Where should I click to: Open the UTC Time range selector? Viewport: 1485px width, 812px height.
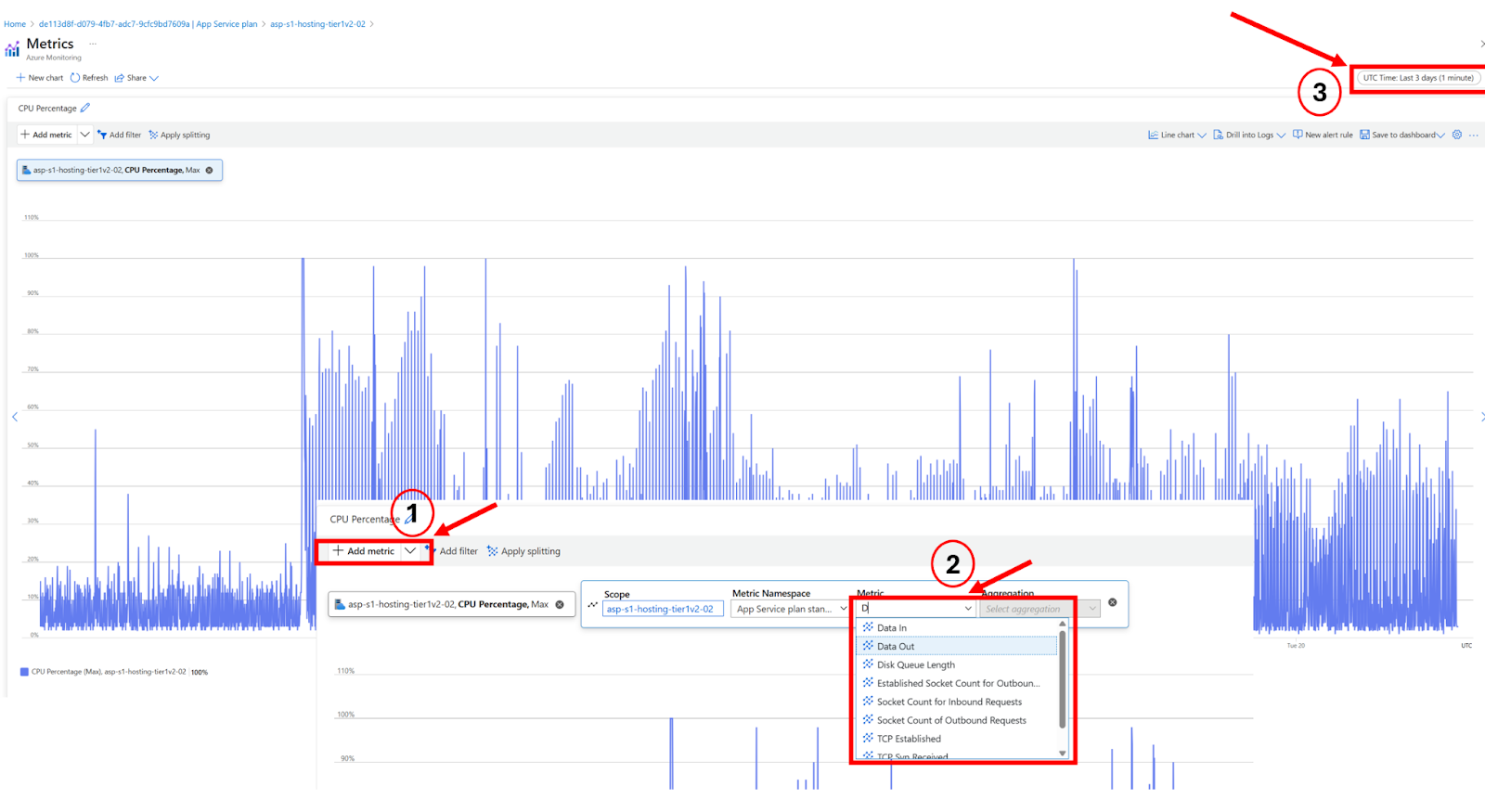pos(1417,78)
